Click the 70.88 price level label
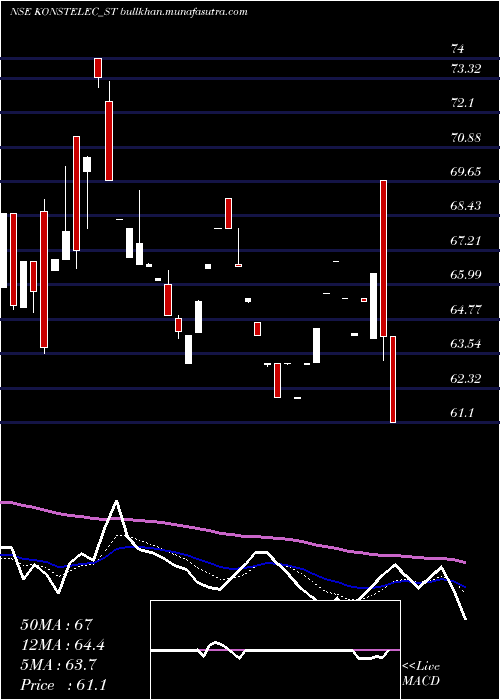The width and height of the screenshot is (500, 700). [x=466, y=138]
